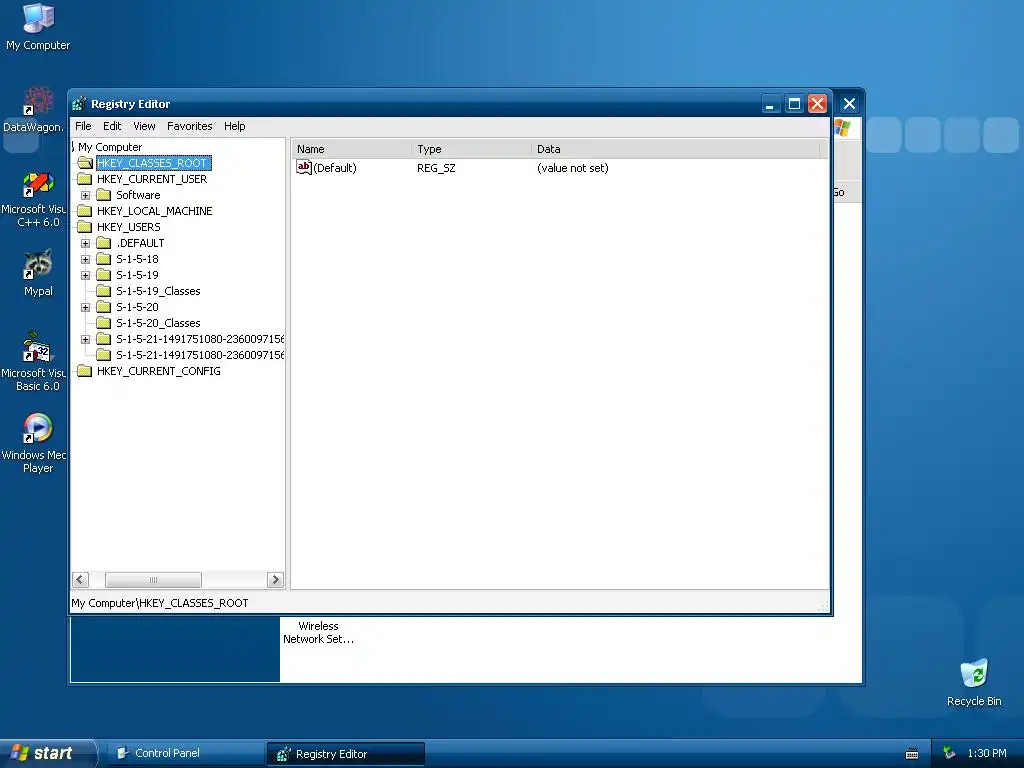Click the tree horizontal scrollbar thumb
Image resolution: width=1024 pixels, height=768 pixels.
pyautogui.click(x=153, y=579)
